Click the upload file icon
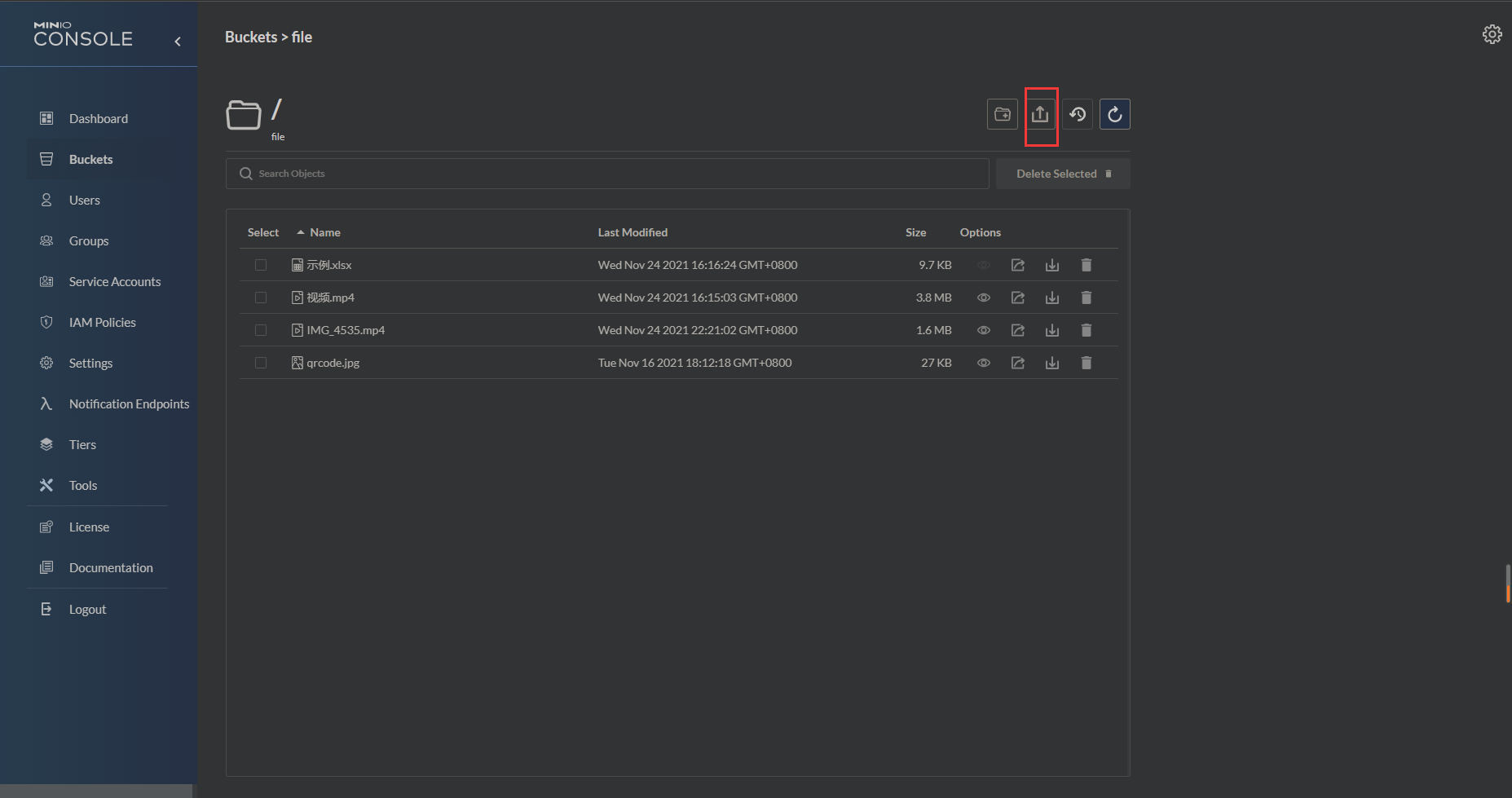Viewport: 1512px width, 798px height. (x=1040, y=115)
